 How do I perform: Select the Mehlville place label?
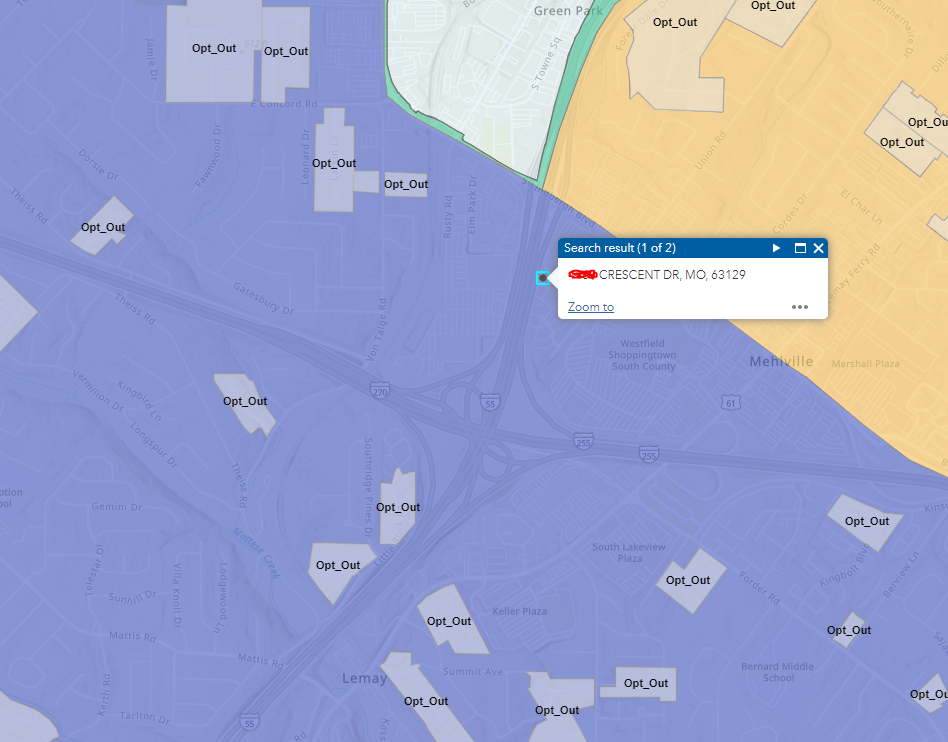click(x=781, y=361)
